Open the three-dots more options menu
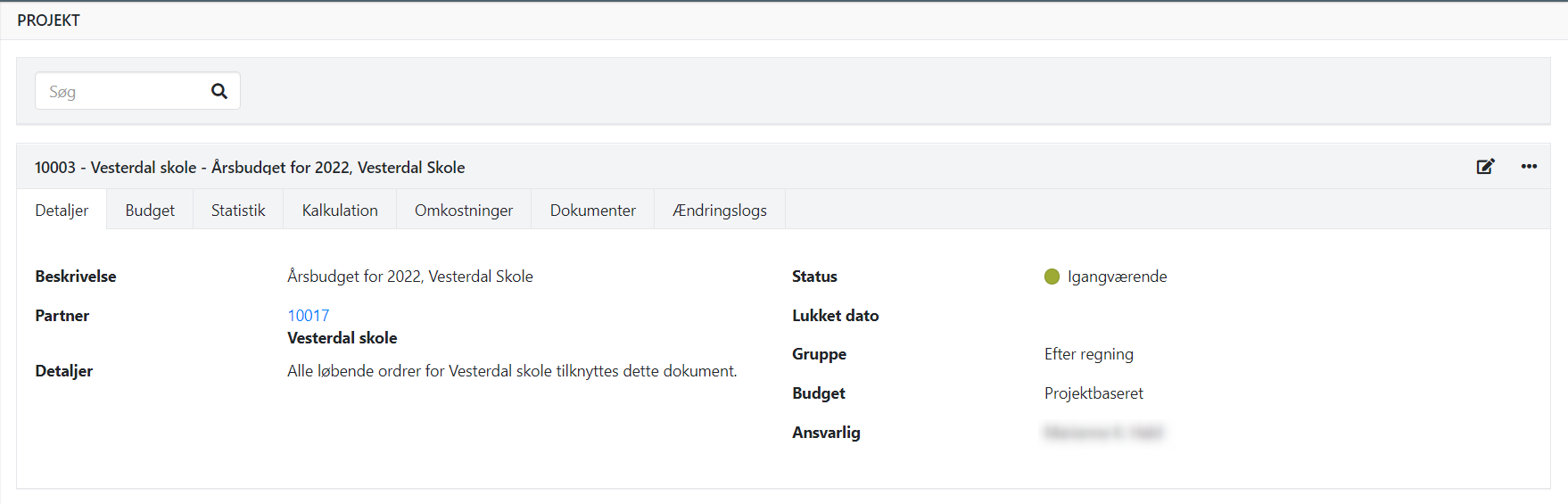 [1529, 167]
